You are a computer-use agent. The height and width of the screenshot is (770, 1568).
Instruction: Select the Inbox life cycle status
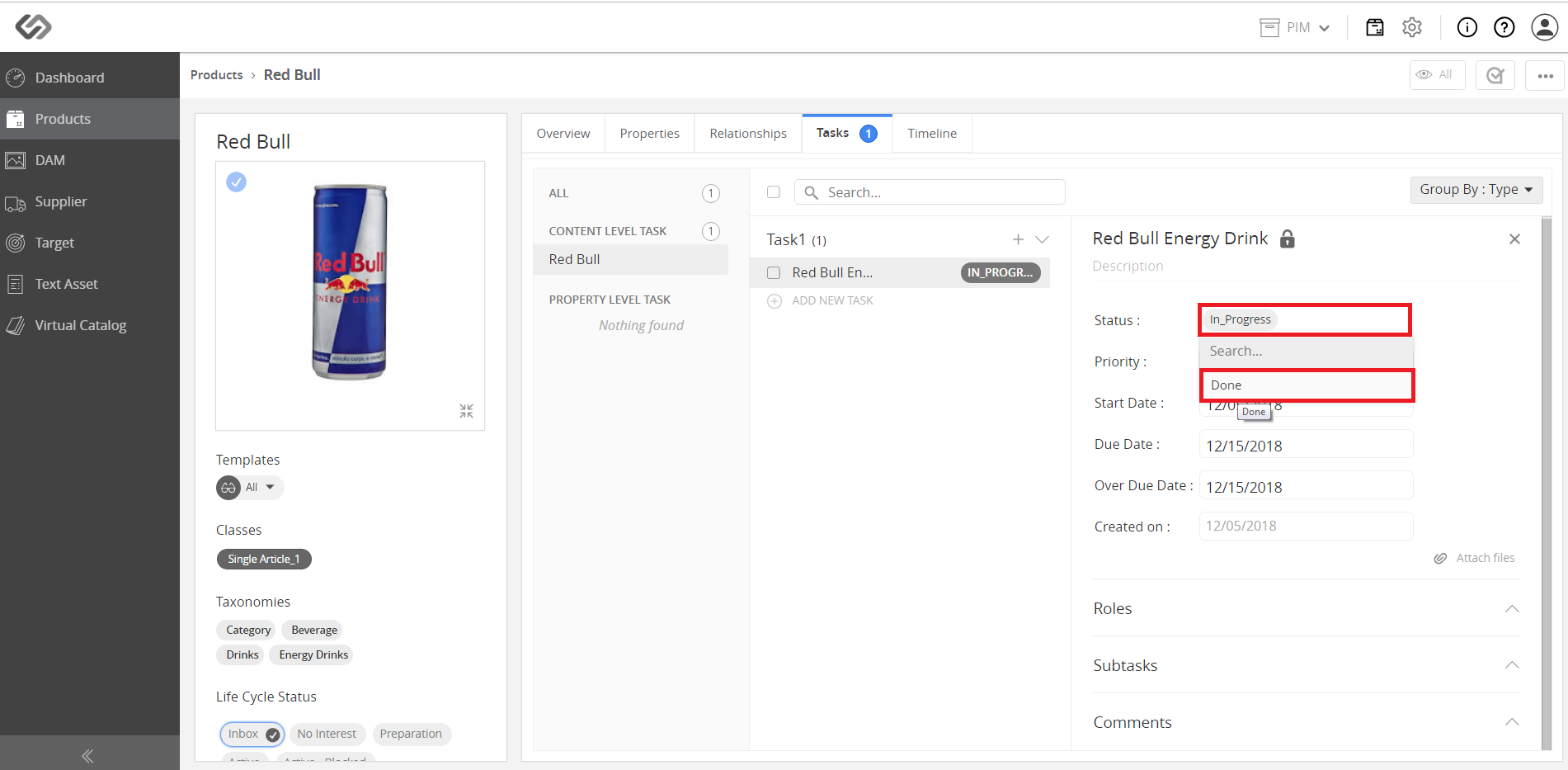(x=252, y=734)
